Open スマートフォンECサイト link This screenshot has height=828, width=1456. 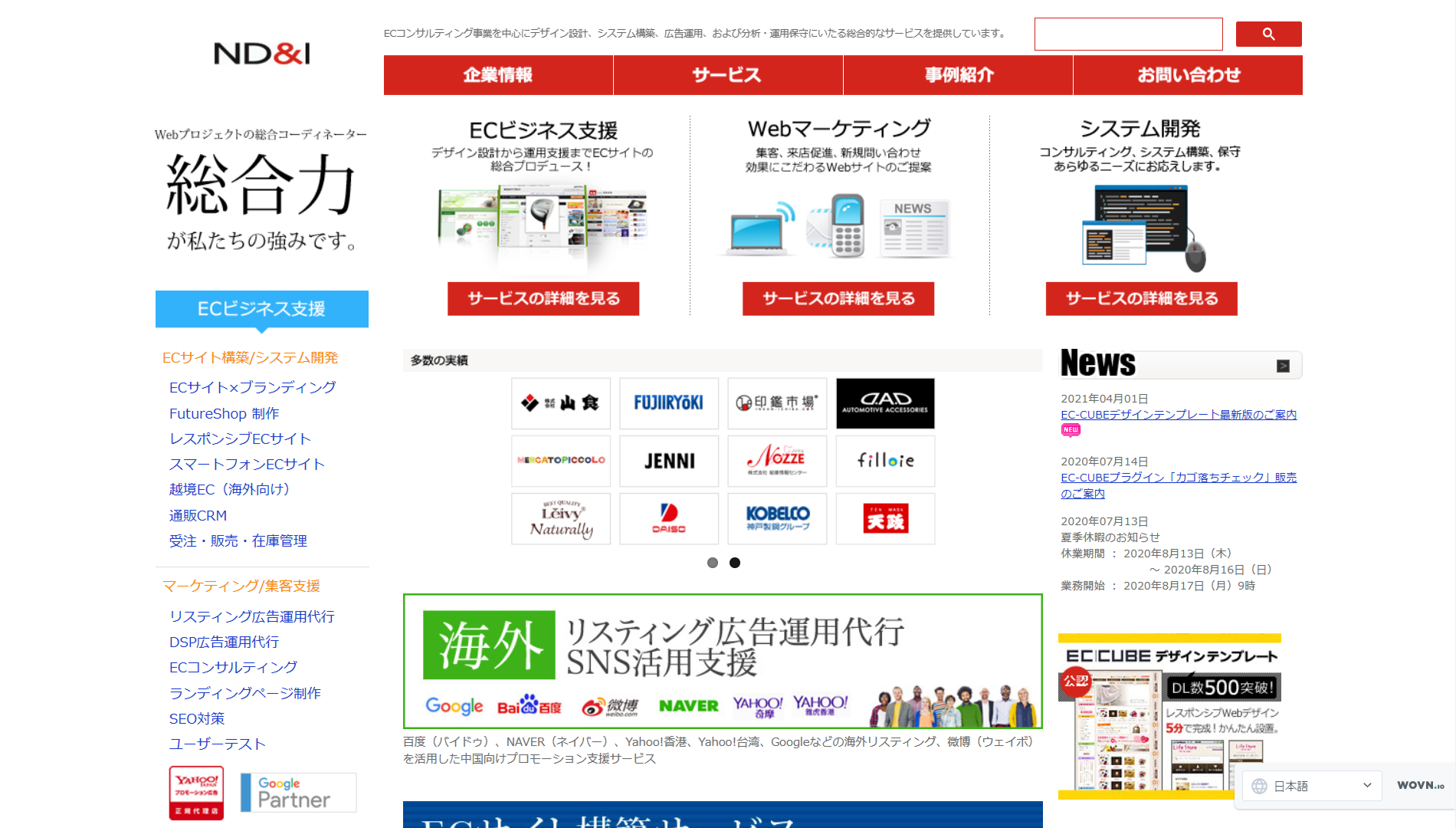[x=247, y=464]
